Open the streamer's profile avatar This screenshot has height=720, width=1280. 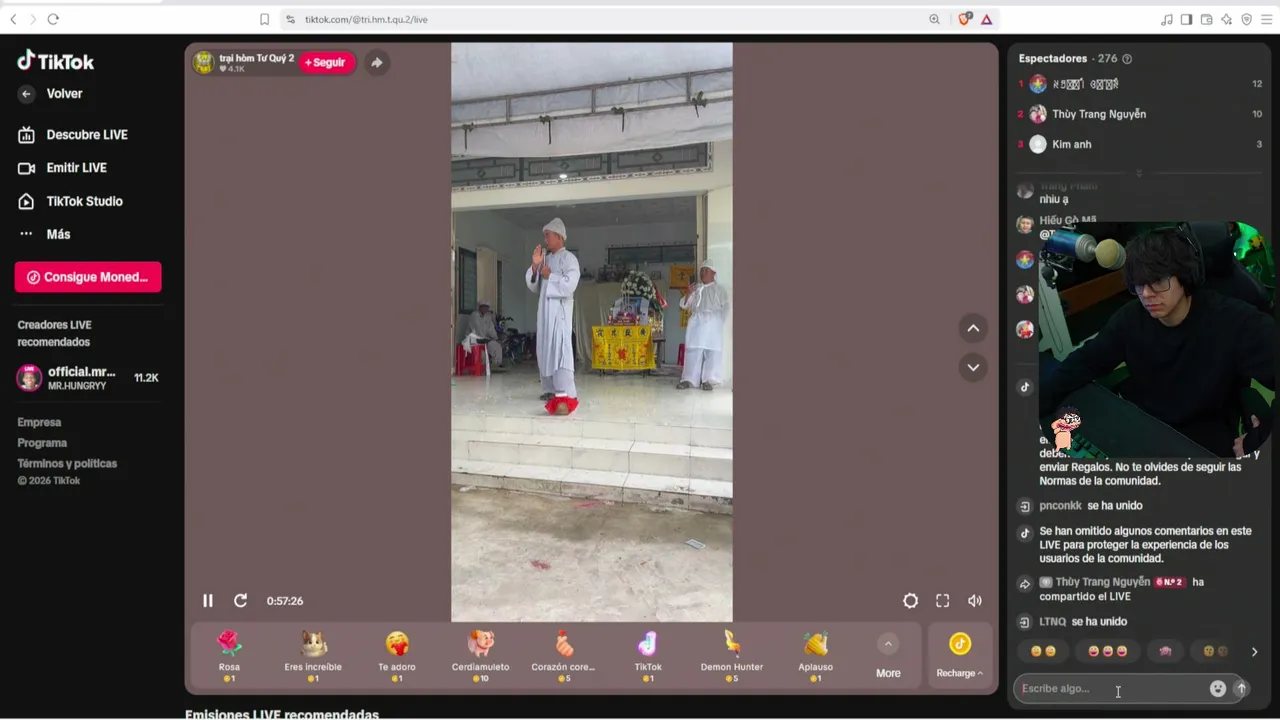point(204,62)
